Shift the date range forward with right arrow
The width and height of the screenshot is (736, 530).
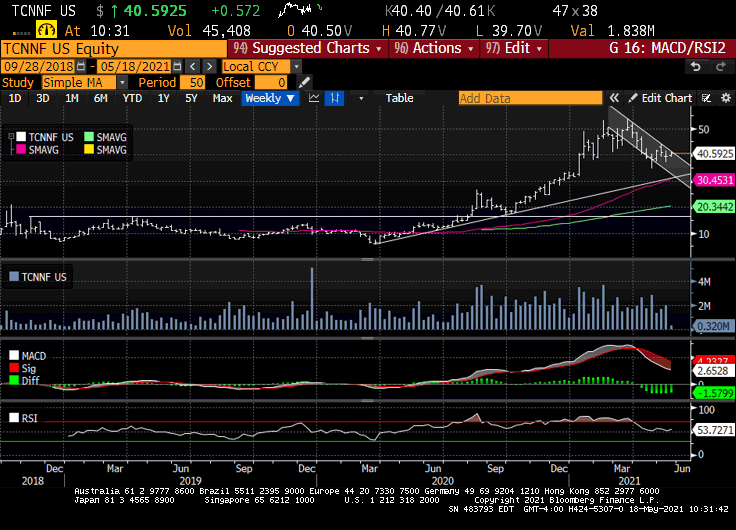coord(209,66)
